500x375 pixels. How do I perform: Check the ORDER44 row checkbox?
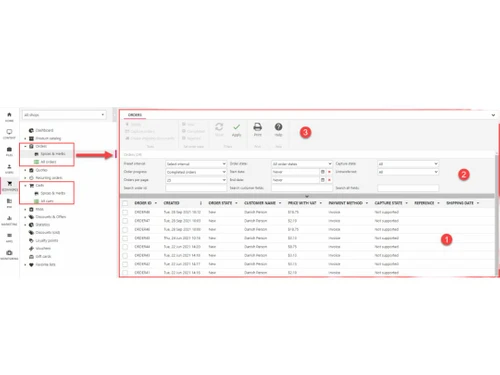coord(125,247)
